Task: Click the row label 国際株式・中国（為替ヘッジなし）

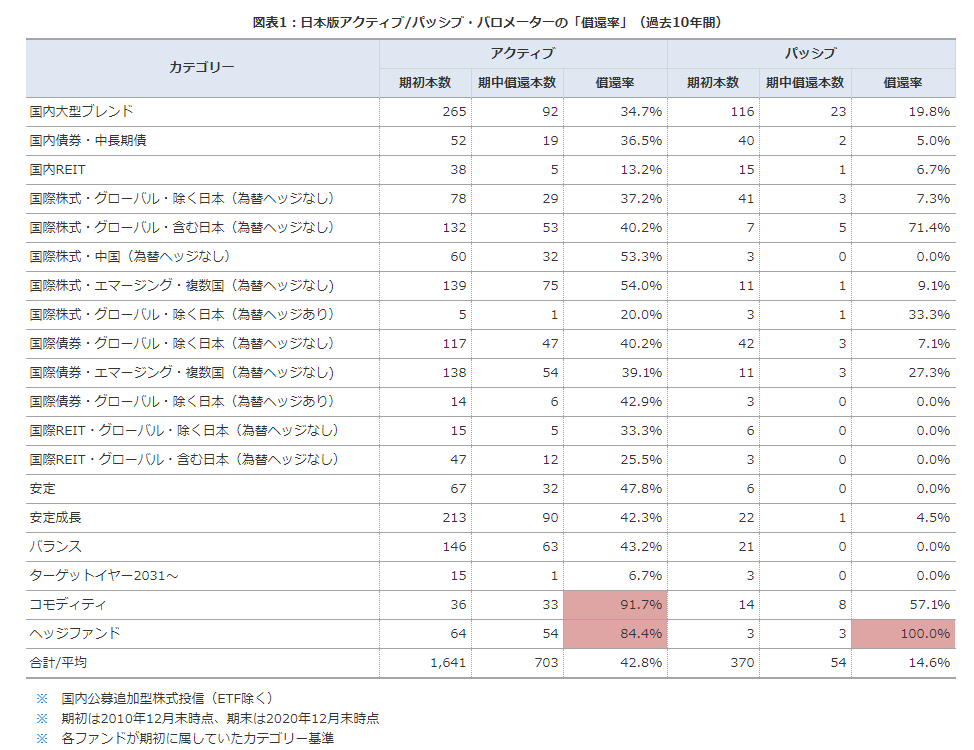Action: pos(130,257)
